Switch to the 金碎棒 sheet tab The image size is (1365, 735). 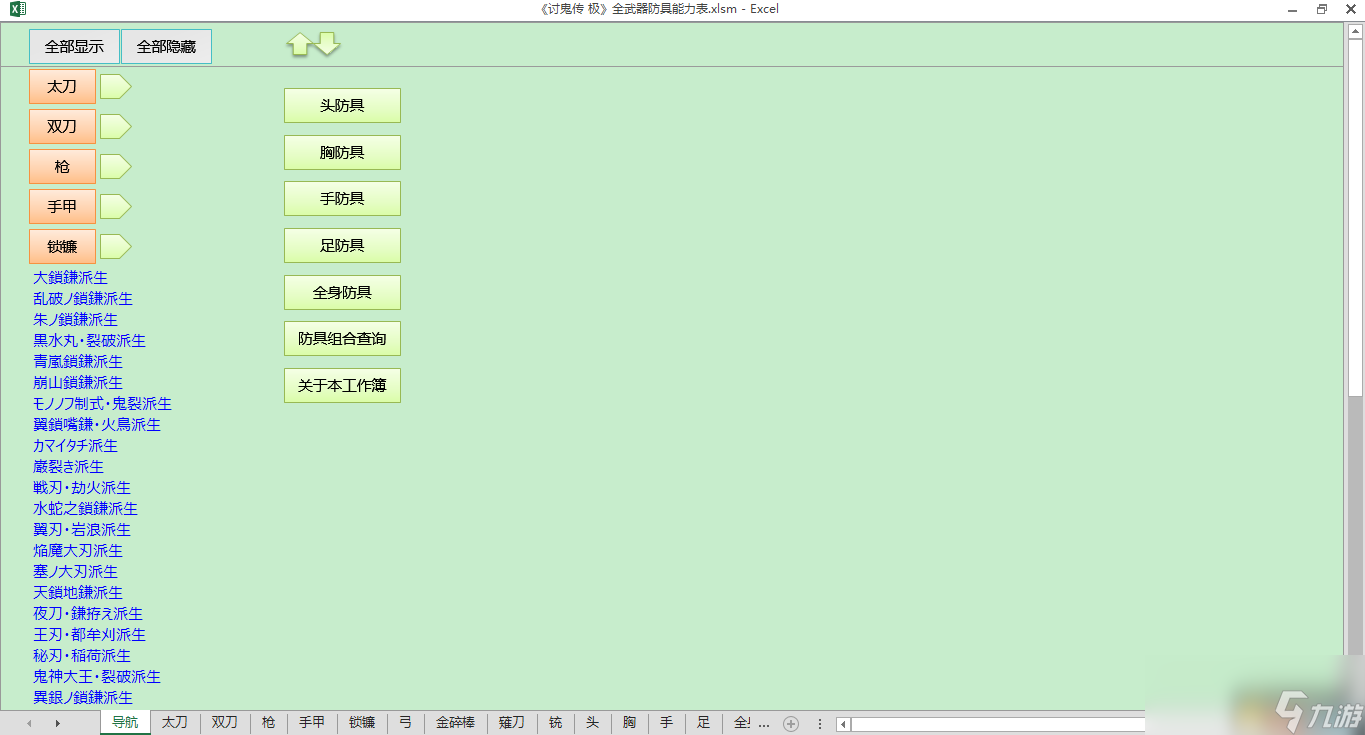455,722
